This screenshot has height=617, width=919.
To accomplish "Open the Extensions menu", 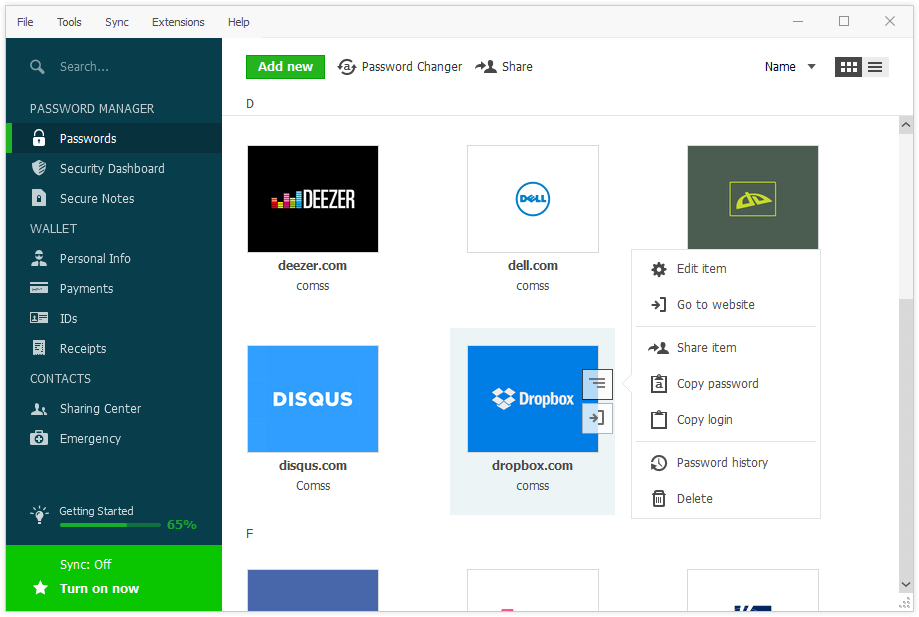I will [x=178, y=21].
